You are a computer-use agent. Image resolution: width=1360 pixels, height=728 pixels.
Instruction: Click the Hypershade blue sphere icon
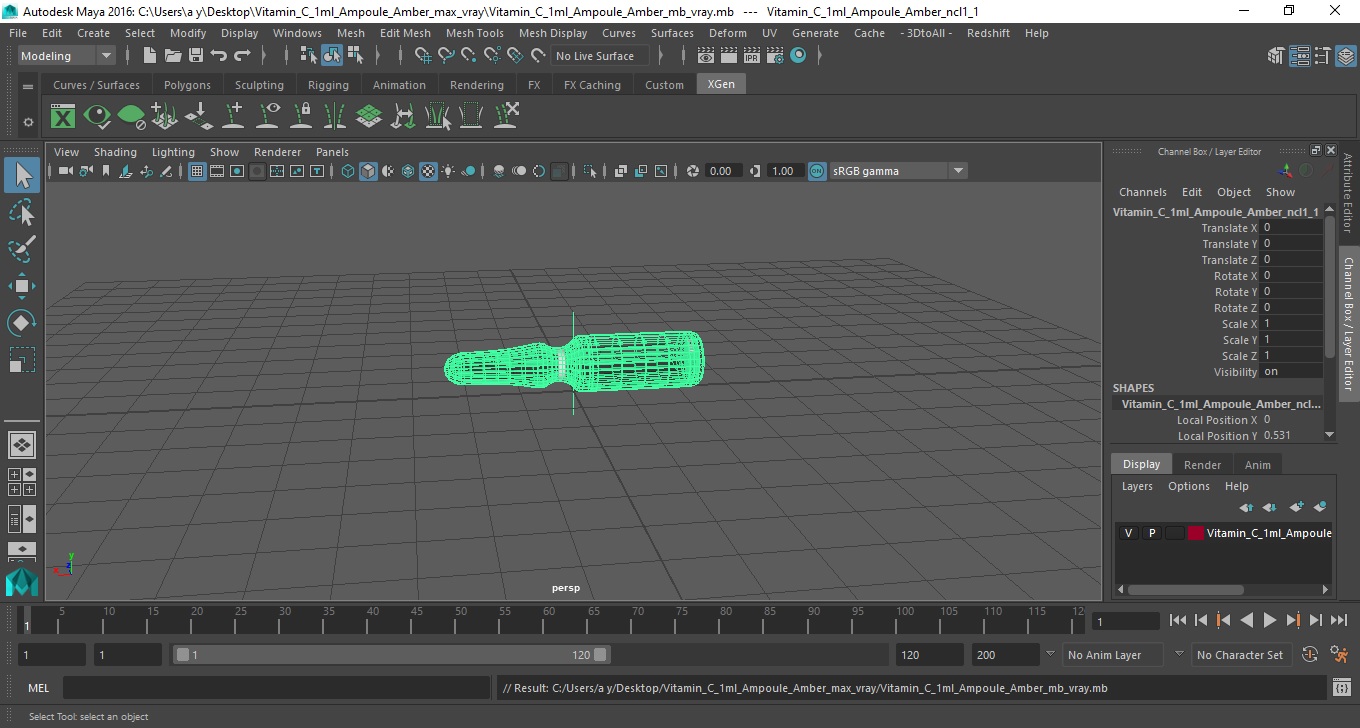tap(798, 56)
